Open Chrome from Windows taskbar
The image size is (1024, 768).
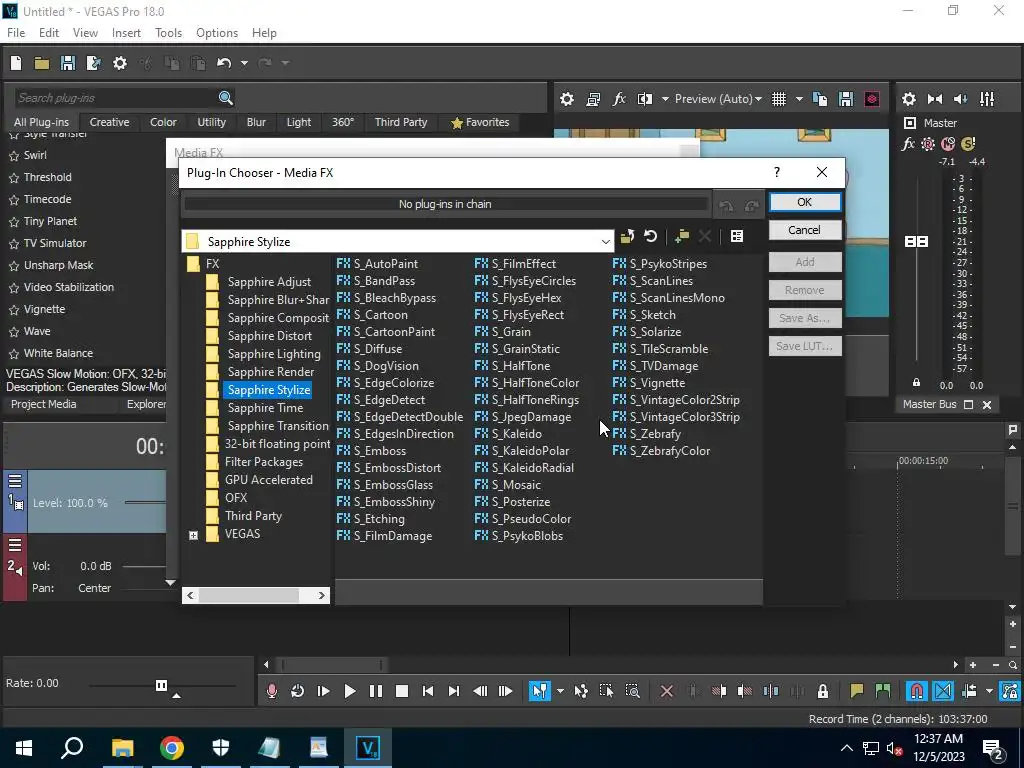click(171, 748)
